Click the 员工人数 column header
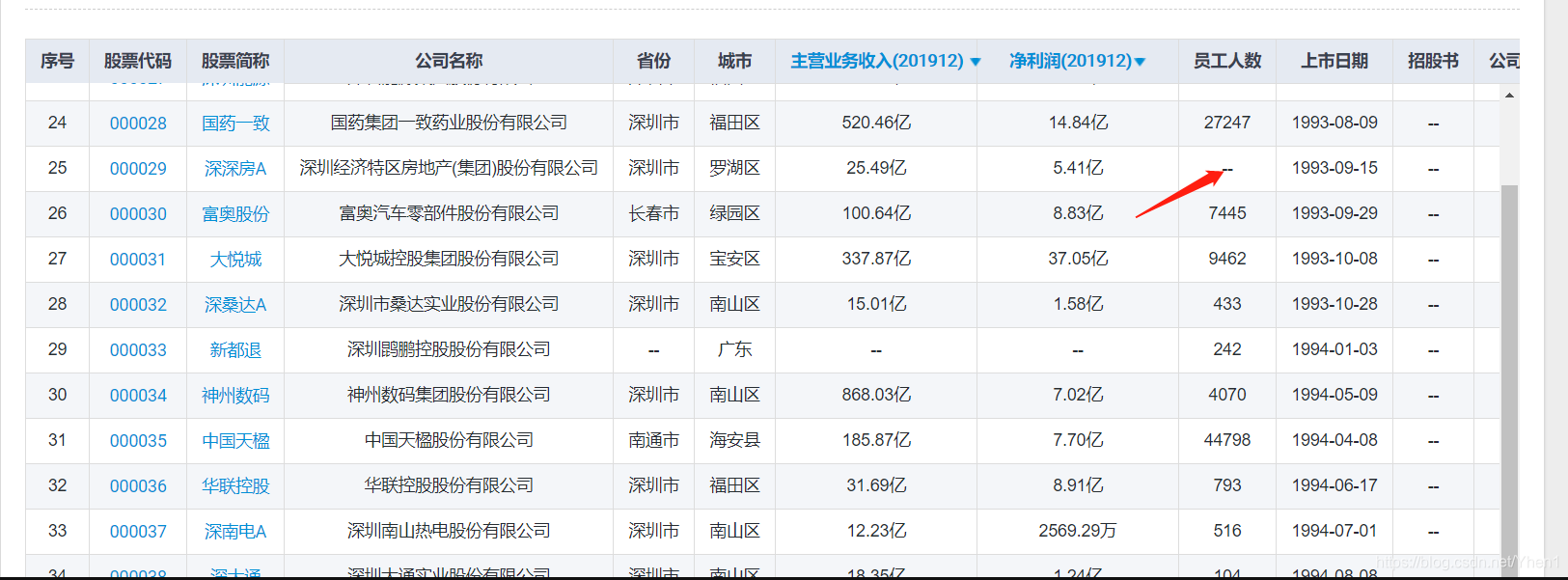Image resolution: width=1568 pixels, height=580 pixels. [x=1227, y=61]
